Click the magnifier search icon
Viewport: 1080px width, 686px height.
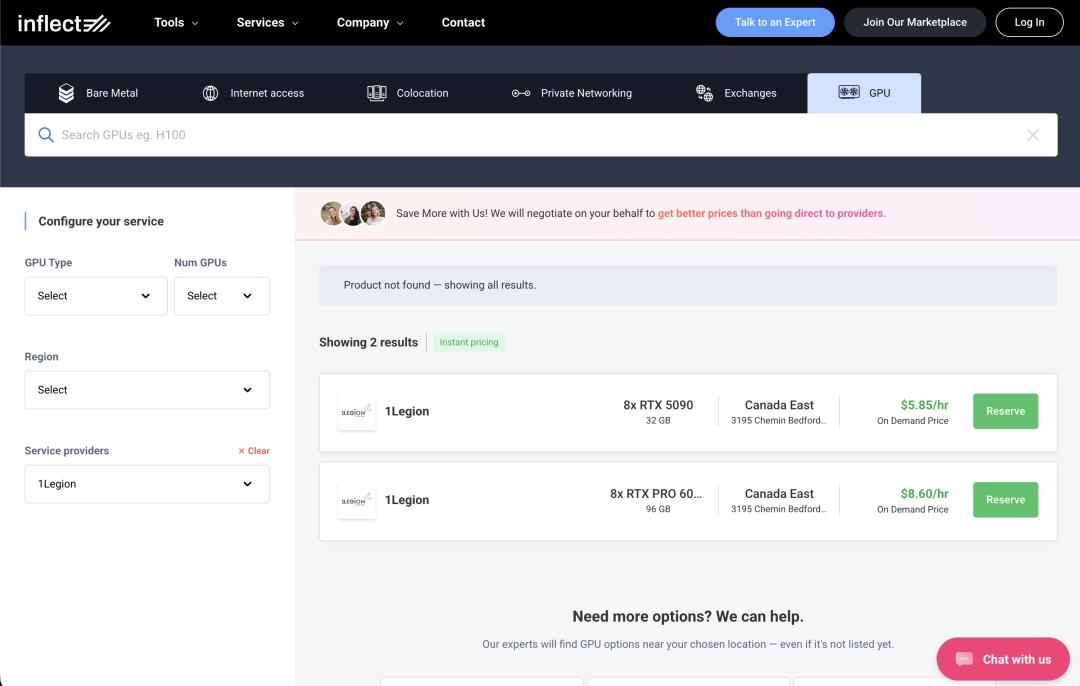45,135
